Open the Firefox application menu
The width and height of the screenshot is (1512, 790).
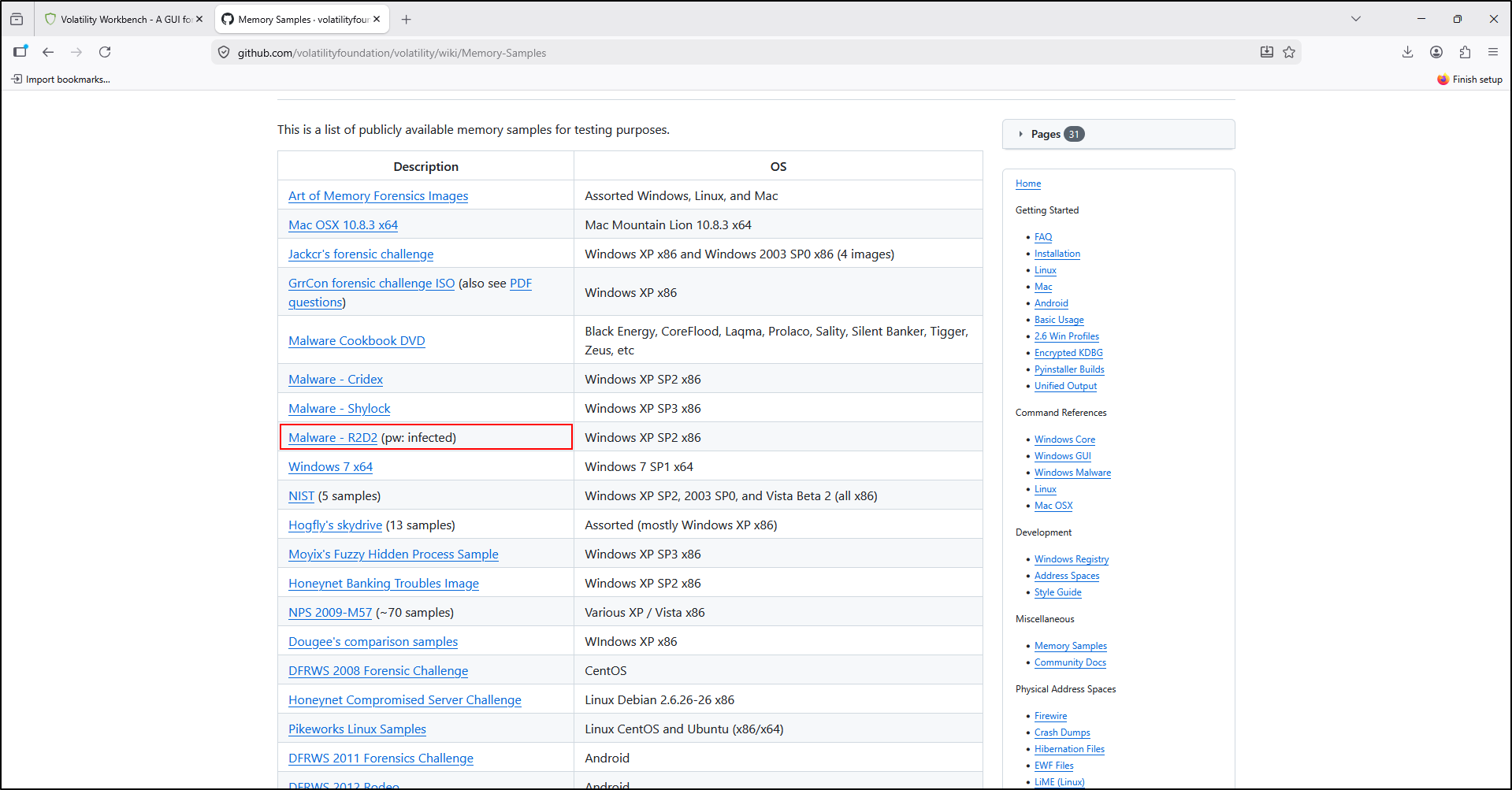pos(1493,52)
